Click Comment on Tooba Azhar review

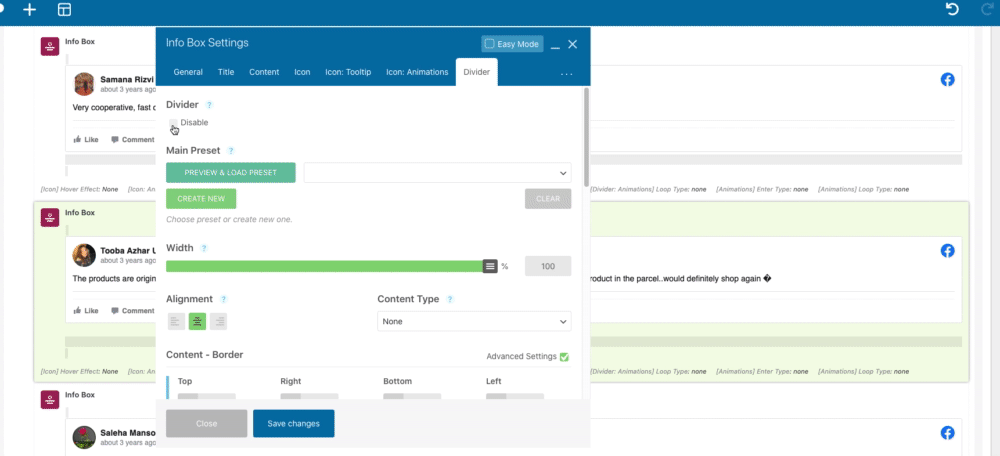[x=133, y=311]
